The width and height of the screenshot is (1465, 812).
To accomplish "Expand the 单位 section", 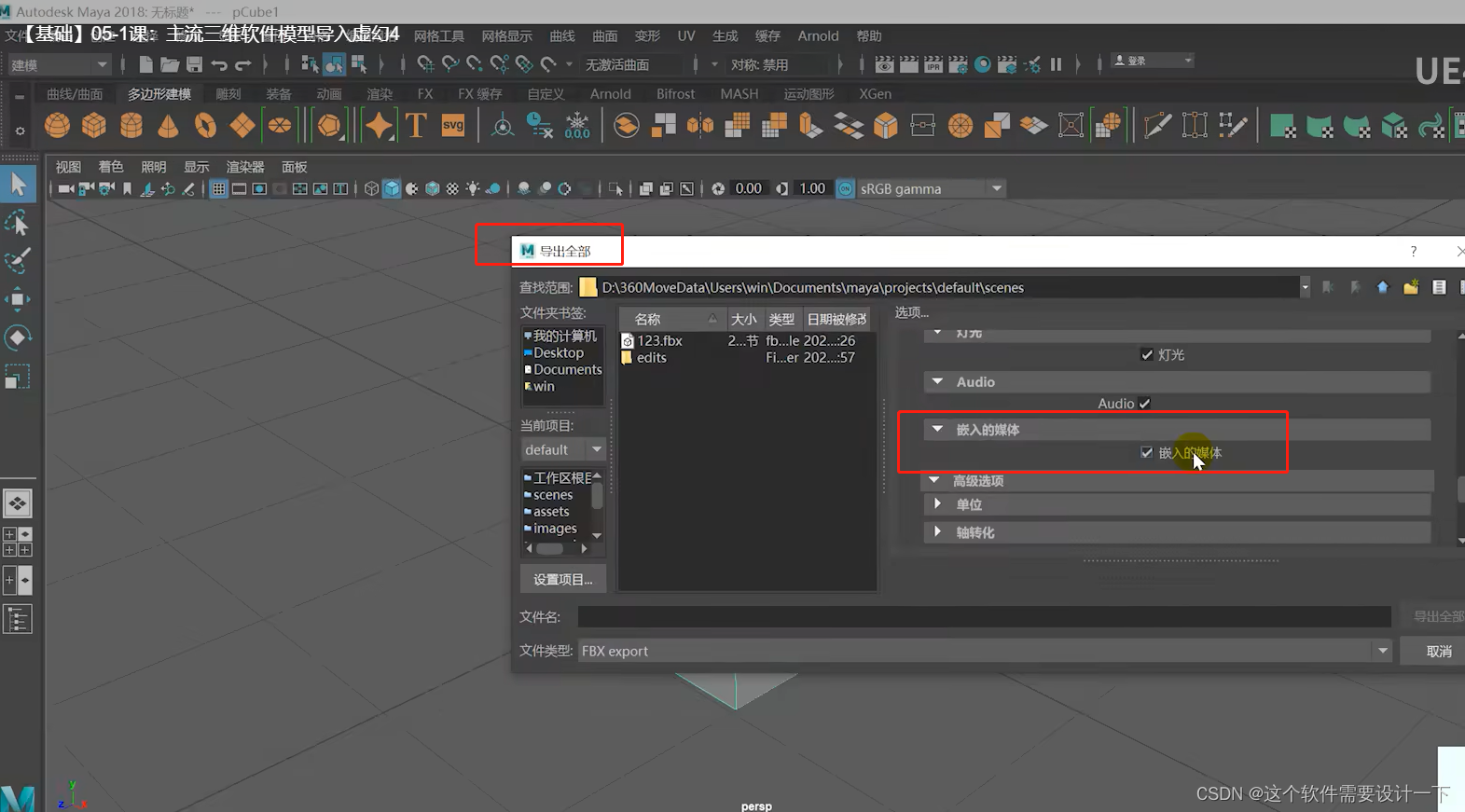I will [937, 503].
